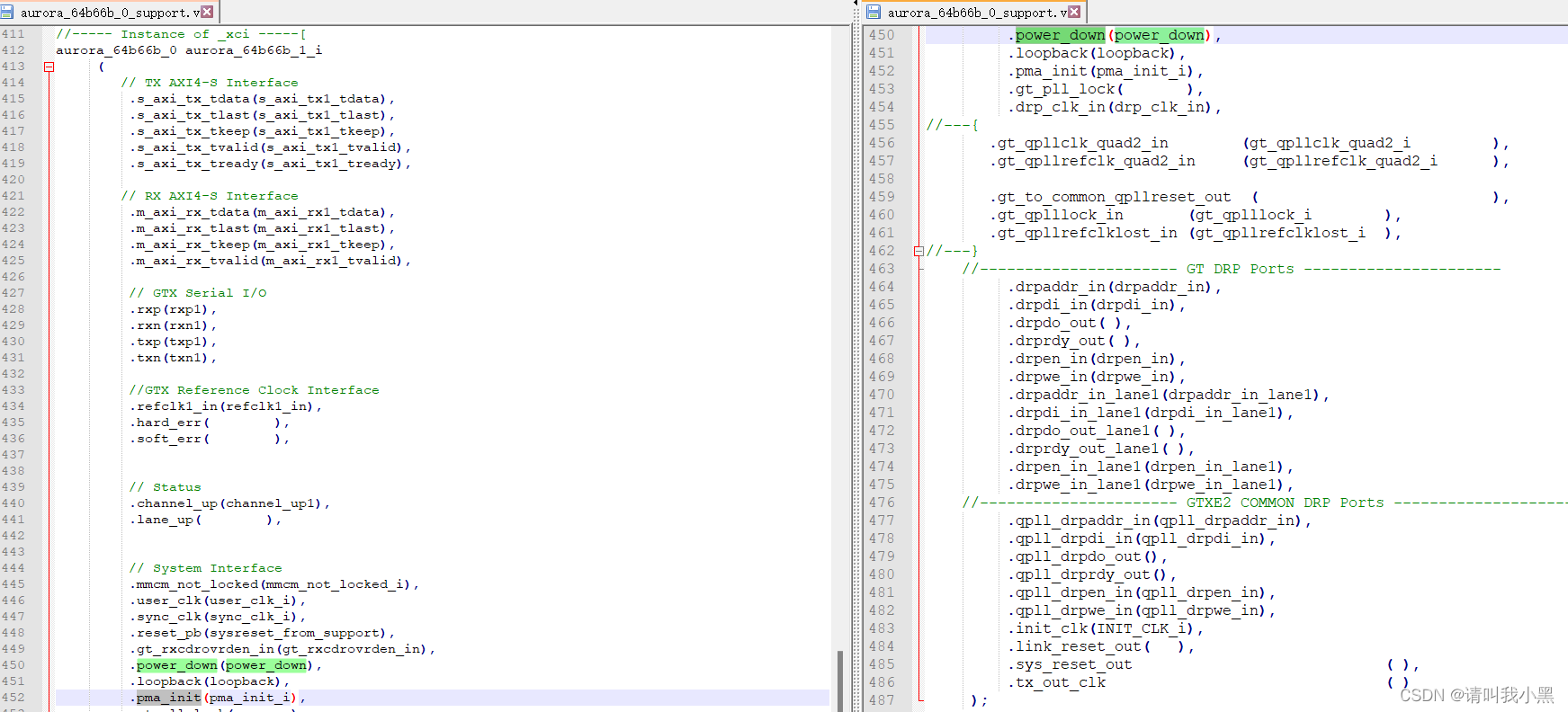1568x712 pixels.
Task: Click the '.gt_pll_lock(' line in right pane
Action: pyautogui.click(x=1106, y=89)
